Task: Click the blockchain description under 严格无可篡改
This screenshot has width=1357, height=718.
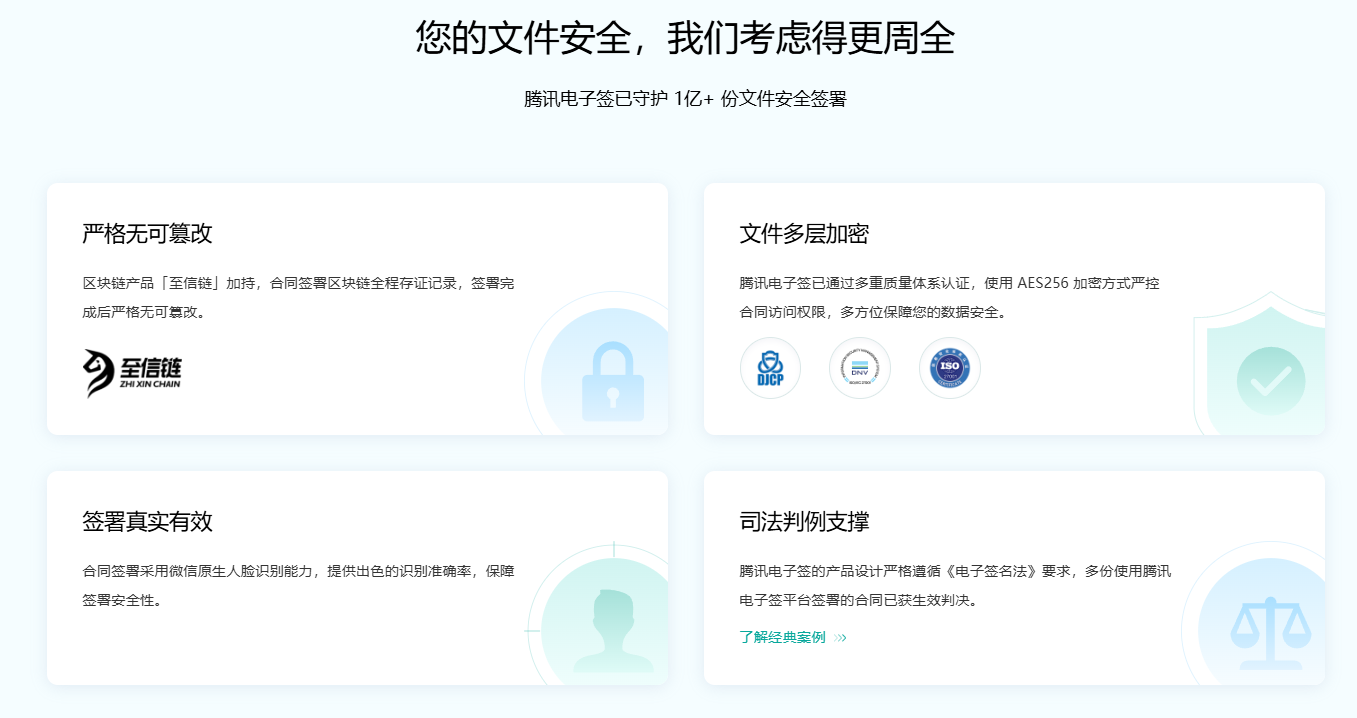Action: pyautogui.click(x=298, y=297)
